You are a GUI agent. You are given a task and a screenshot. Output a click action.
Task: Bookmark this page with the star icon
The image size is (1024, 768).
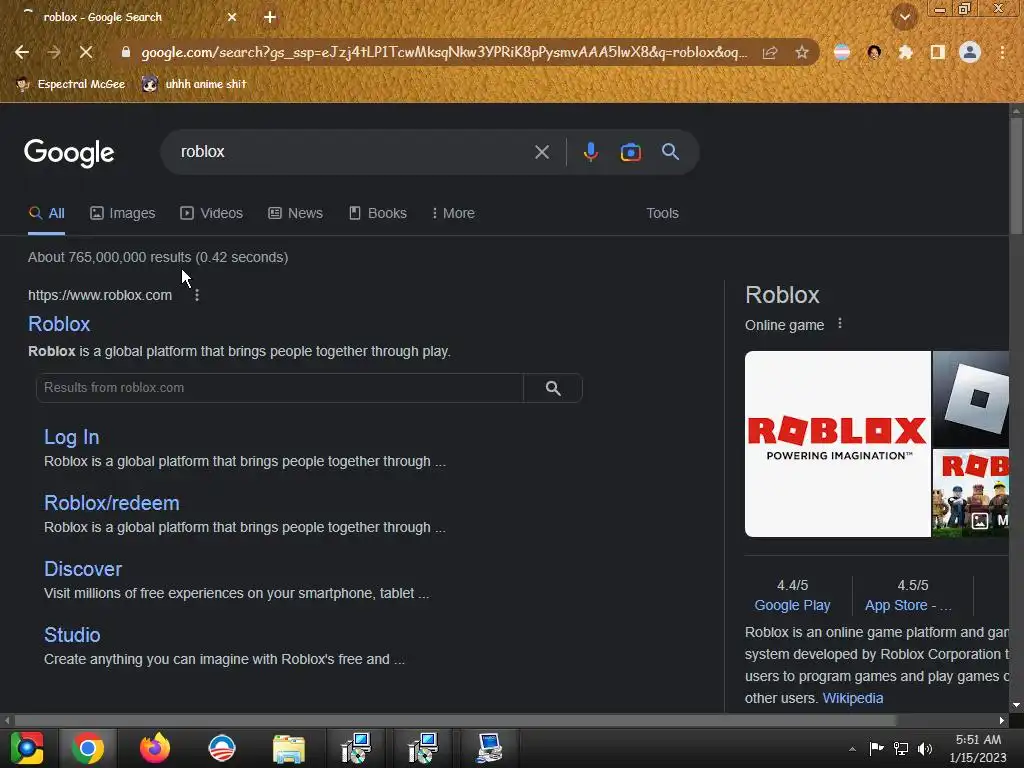pos(802,52)
